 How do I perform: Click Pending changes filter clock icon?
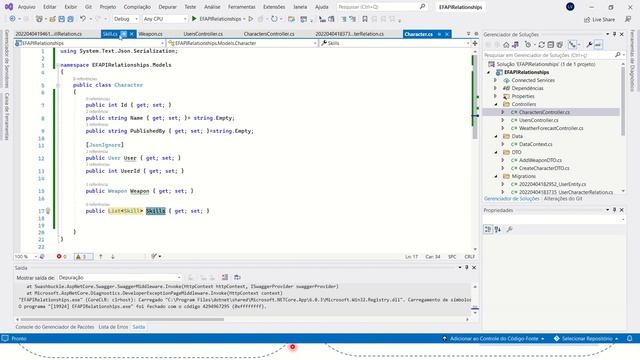(529, 45)
